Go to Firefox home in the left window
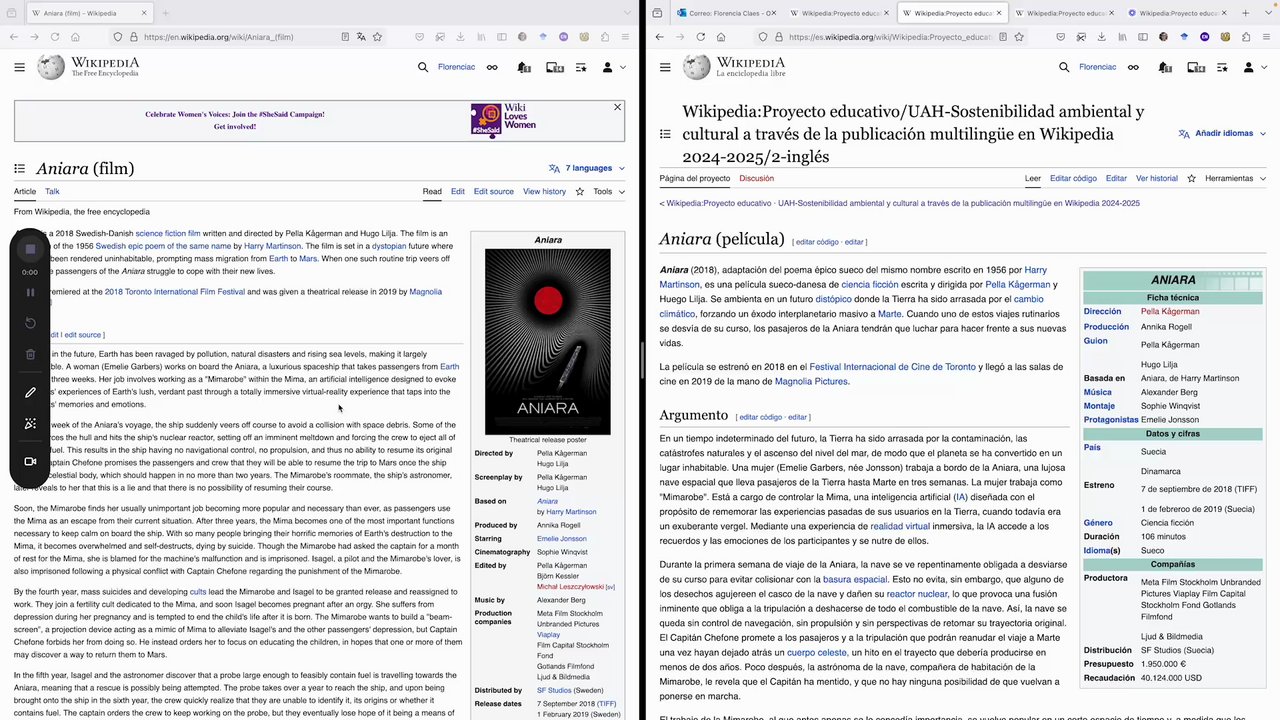1280x720 pixels. [x=76, y=37]
